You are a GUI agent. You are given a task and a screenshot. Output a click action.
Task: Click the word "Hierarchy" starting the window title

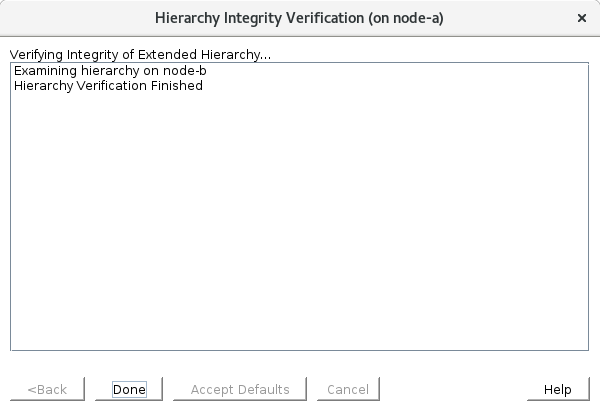(x=190, y=18)
